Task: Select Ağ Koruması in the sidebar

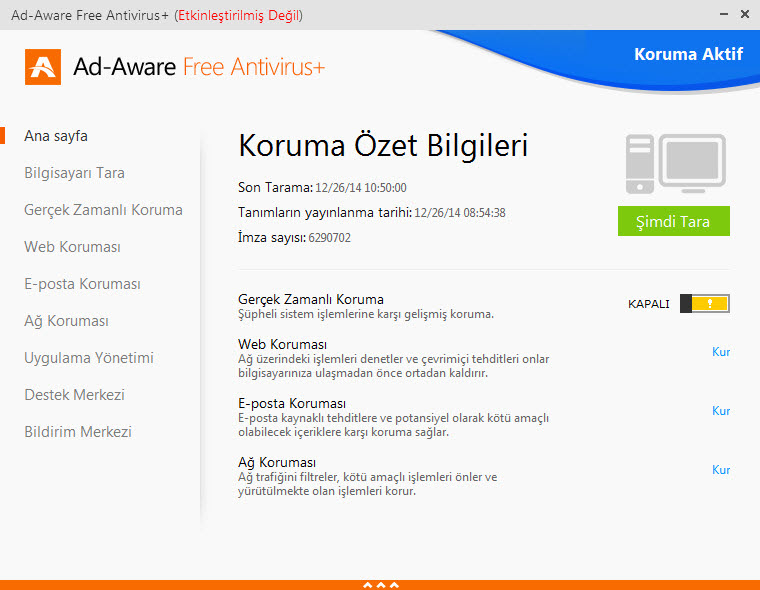Action: click(x=66, y=321)
